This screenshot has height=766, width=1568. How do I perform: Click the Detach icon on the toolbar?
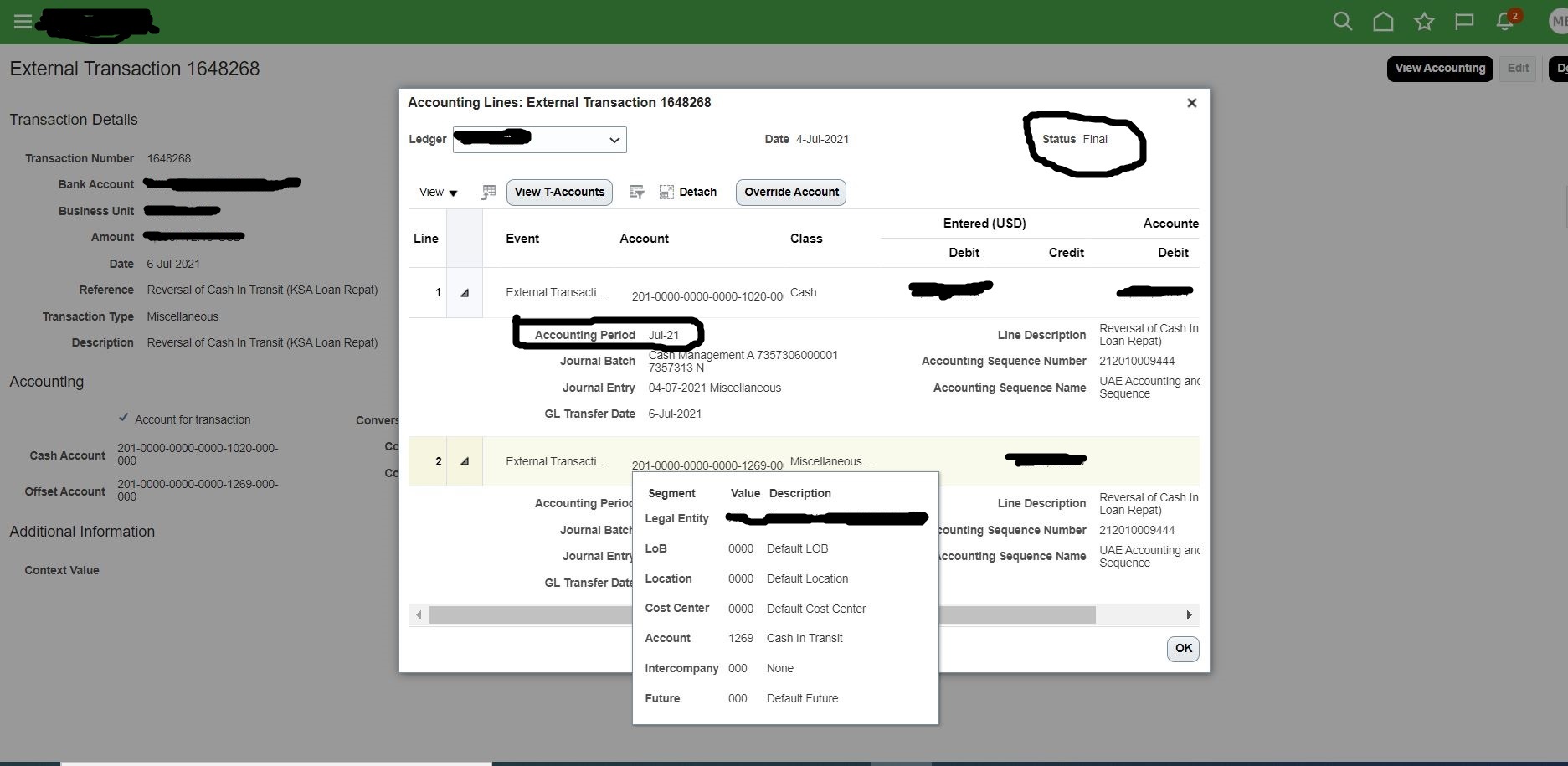coord(666,192)
